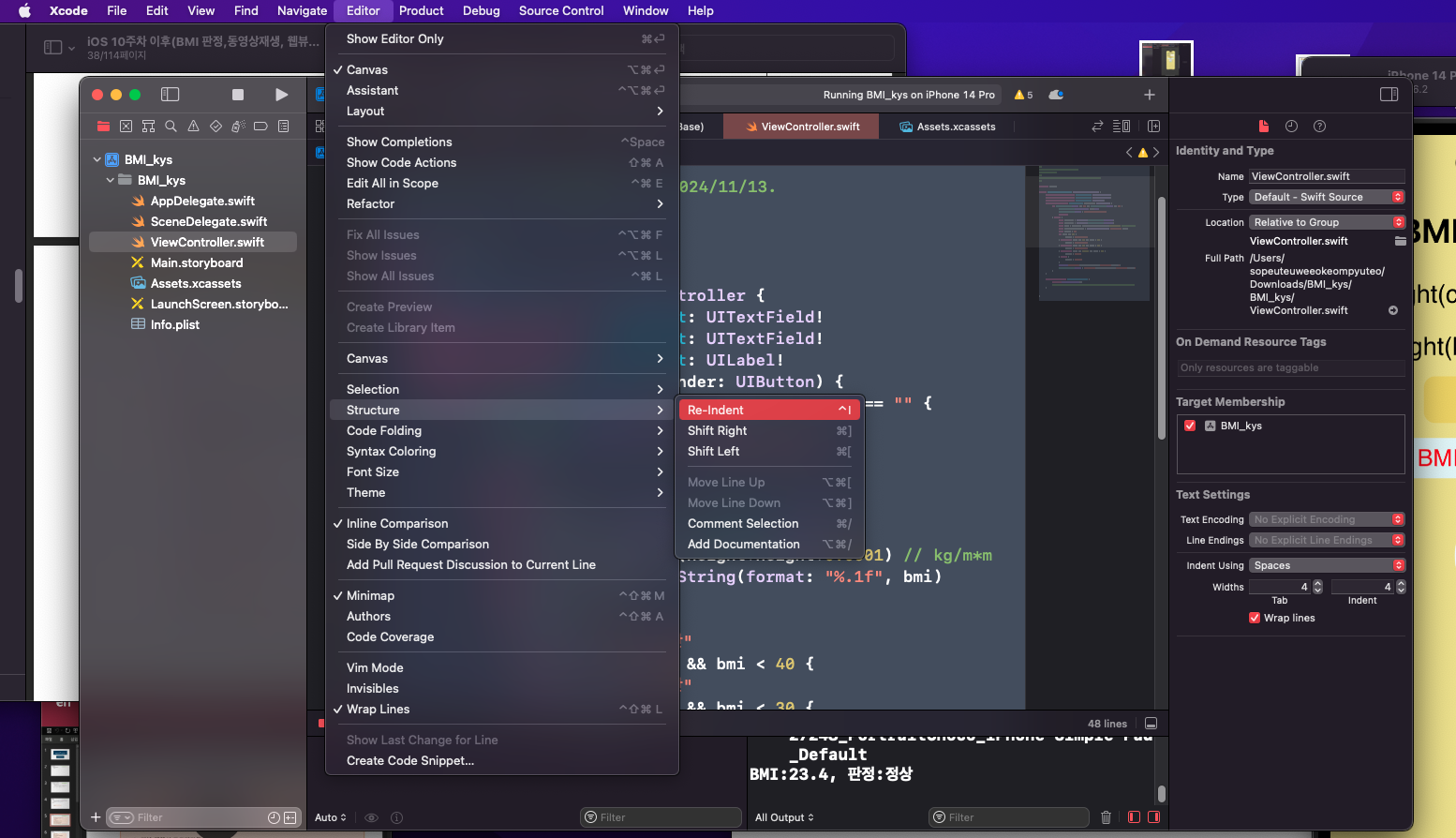Open the Indent Using Spaces dropdown
Image resolution: width=1456 pixels, height=838 pixels.
point(1327,565)
